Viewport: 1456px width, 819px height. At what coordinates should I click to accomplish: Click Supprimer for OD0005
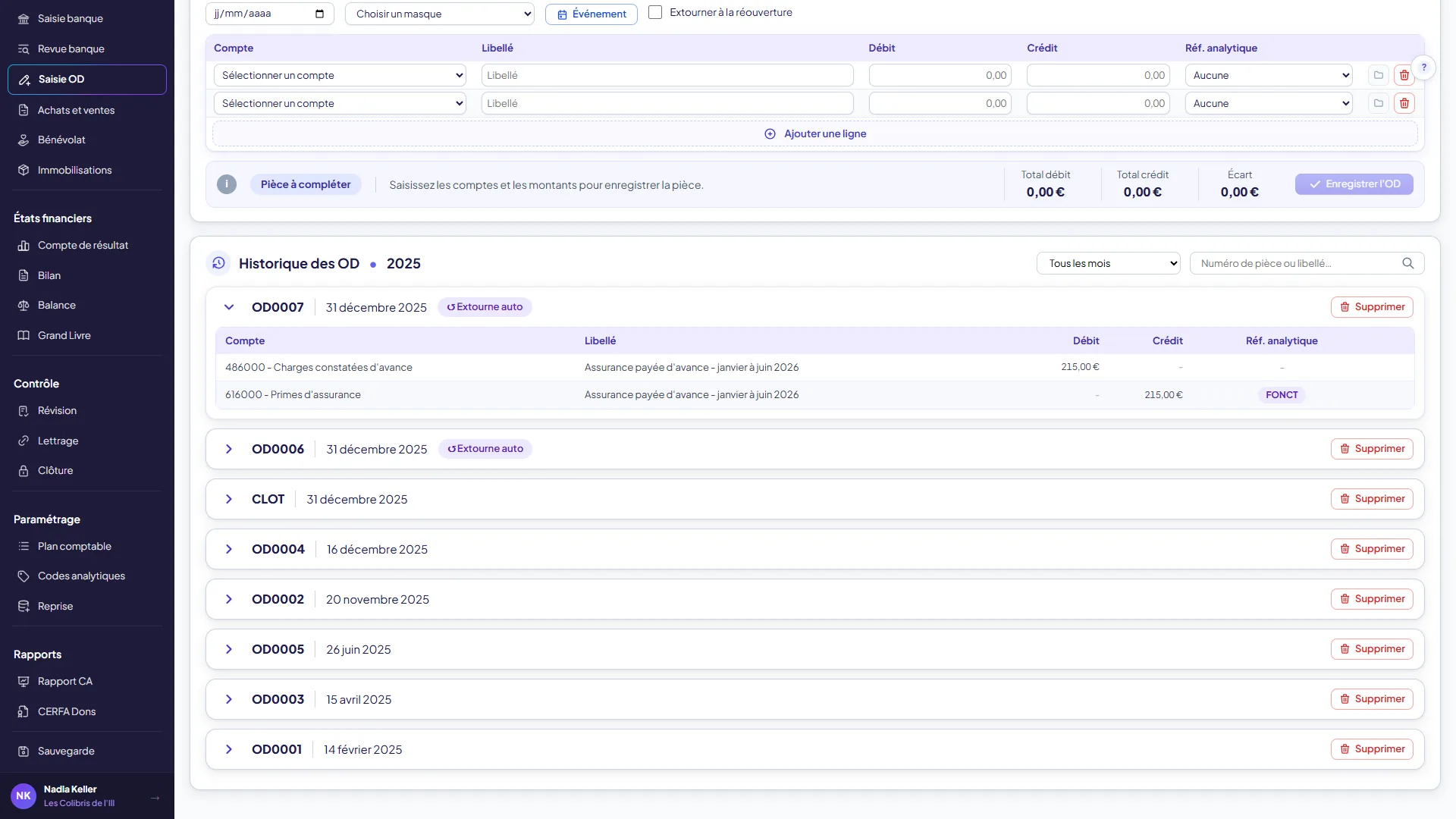1372,649
